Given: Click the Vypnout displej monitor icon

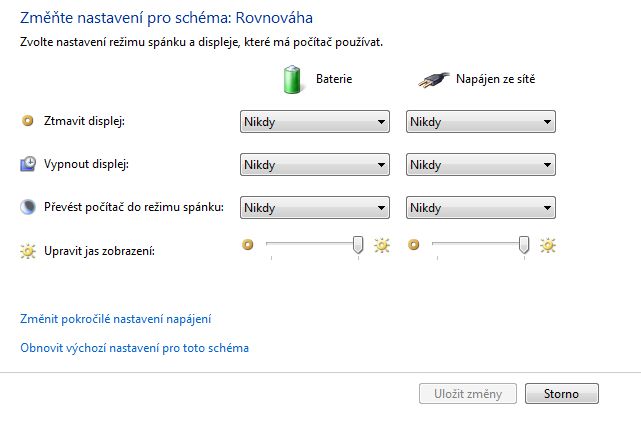Looking at the screenshot, I should [28, 164].
